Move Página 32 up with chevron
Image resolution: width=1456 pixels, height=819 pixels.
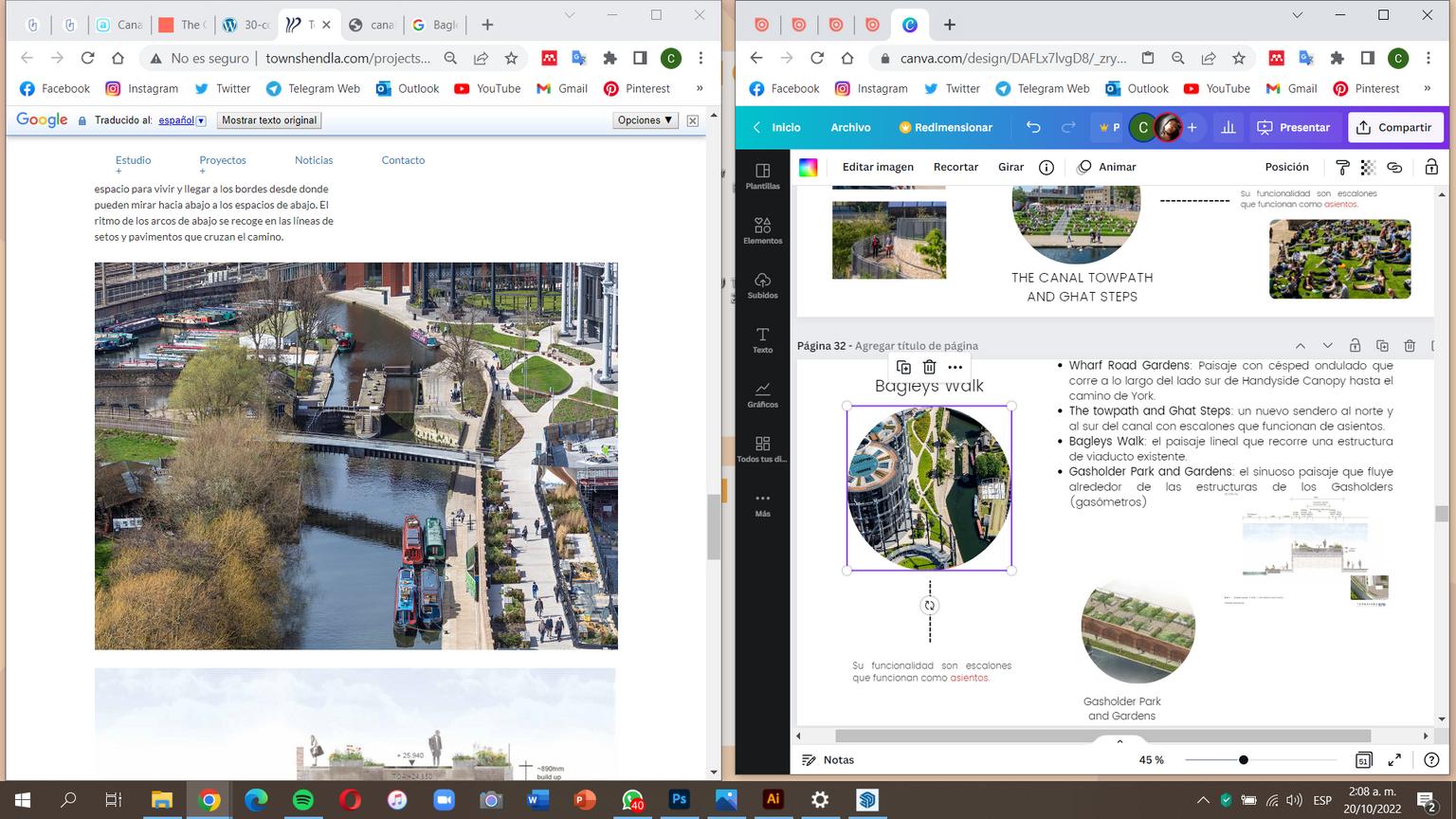point(1301,346)
